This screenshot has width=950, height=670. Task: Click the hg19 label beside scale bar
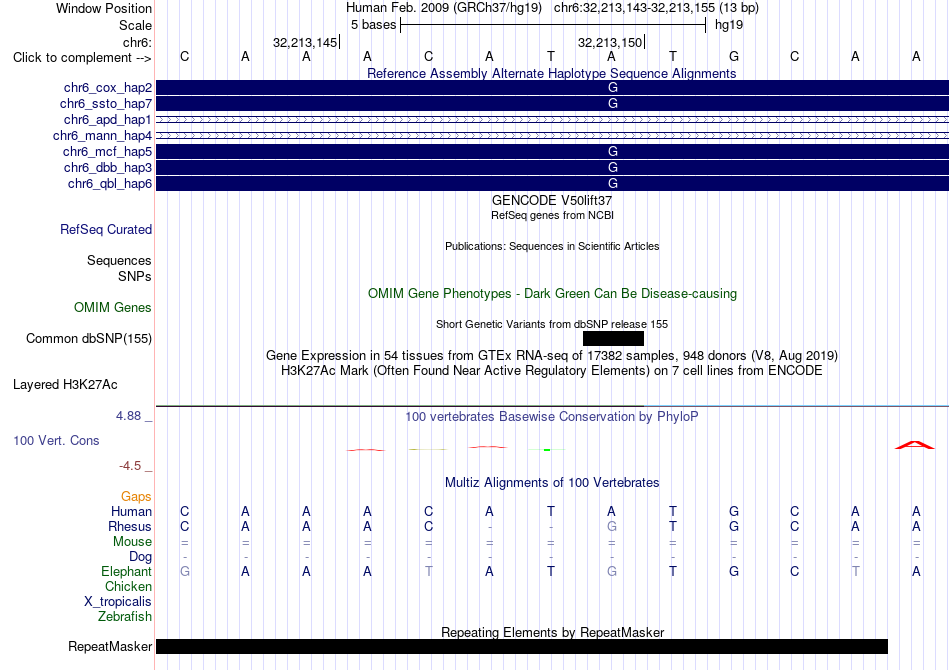(x=729, y=25)
